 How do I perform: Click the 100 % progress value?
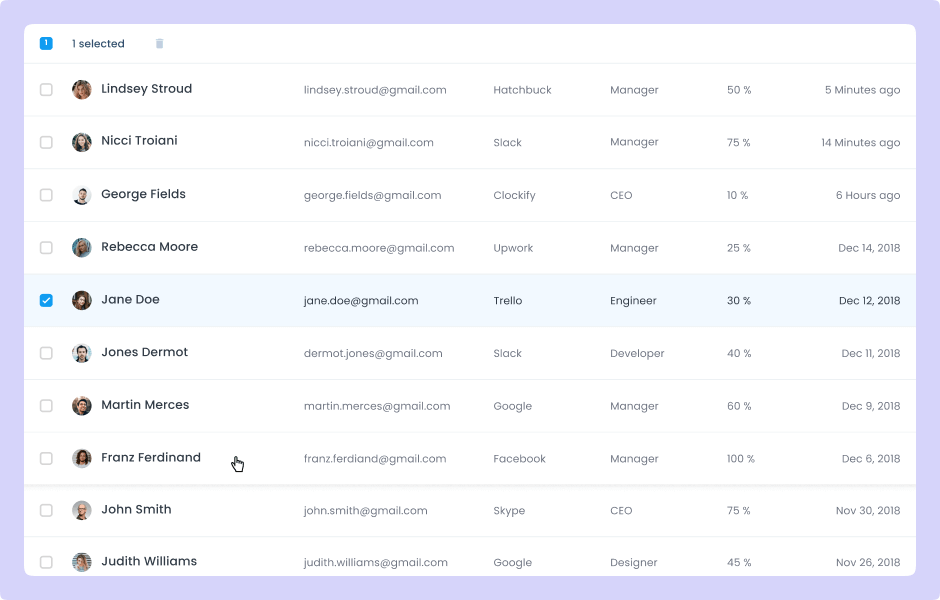point(741,459)
